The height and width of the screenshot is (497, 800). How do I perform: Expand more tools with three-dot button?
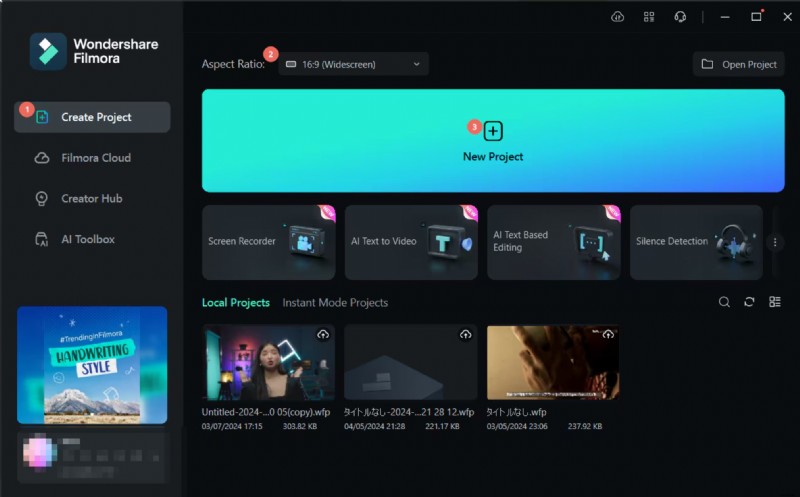[x=775, y=242]
